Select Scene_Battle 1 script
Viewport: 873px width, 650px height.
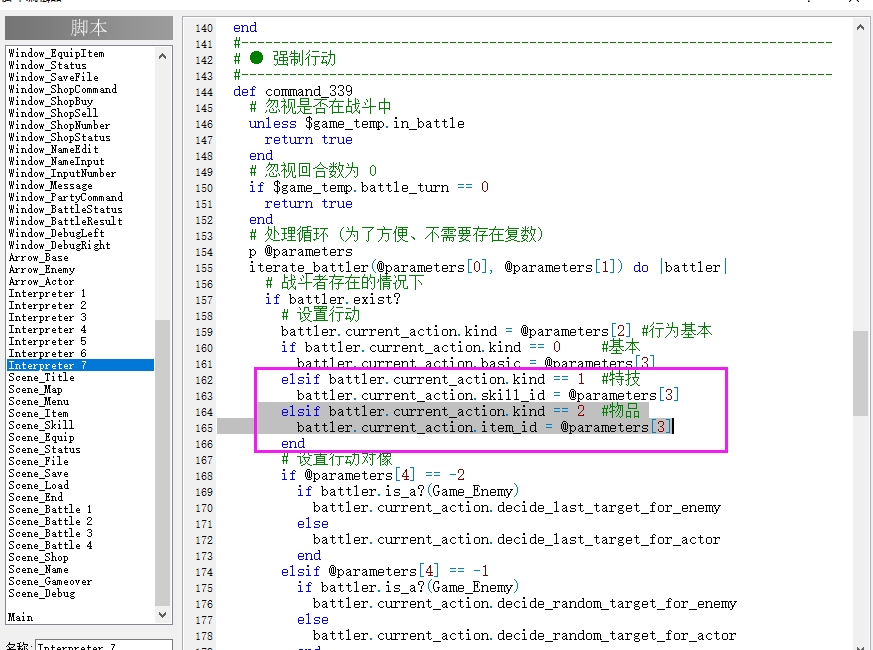[50, 510]
